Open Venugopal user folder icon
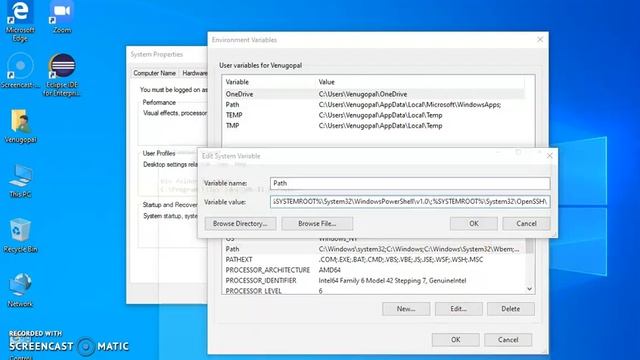 pyautogui.click(x=20, y=126)
